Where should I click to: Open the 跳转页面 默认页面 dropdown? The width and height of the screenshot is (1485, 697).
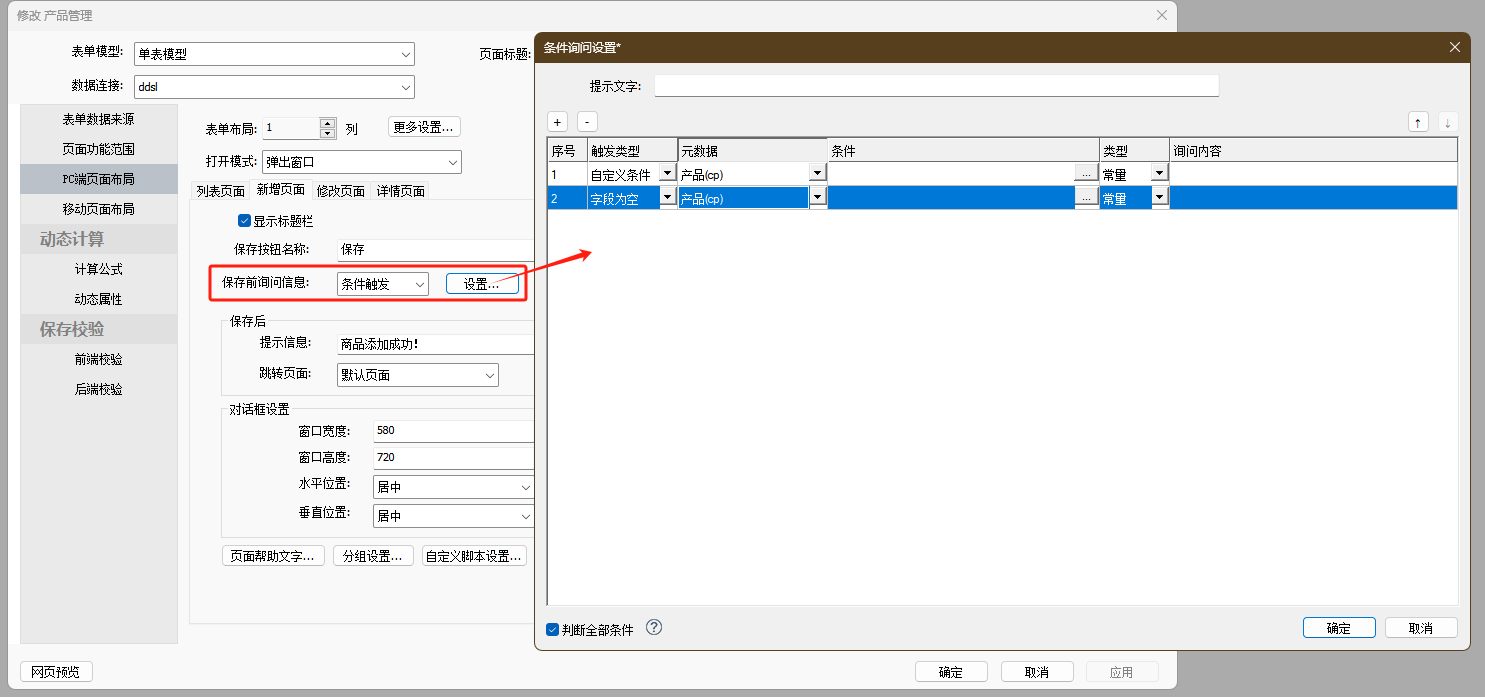(x=417, y=375)
